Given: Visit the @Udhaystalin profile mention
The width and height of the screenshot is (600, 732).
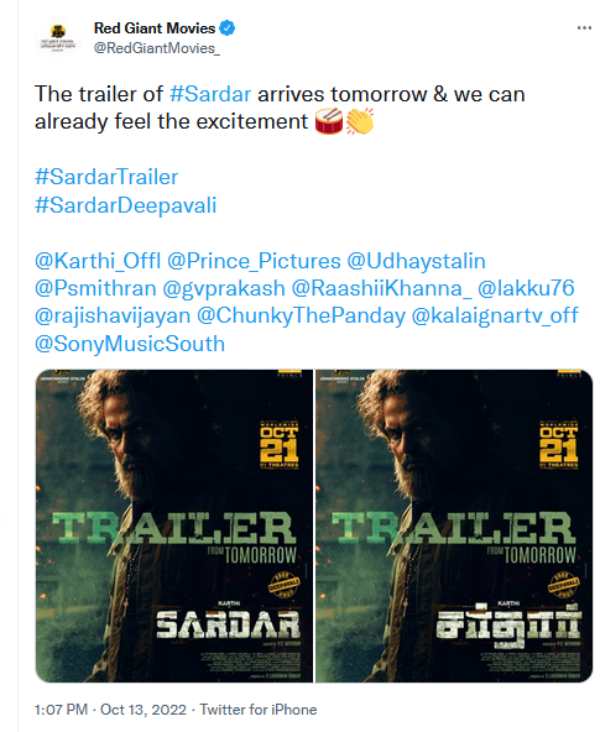Looking at the screenshot, I should 416,260.
